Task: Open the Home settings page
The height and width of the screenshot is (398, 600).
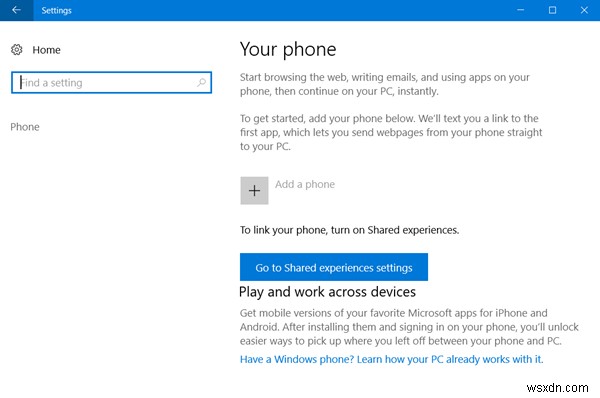Action: (46, 50)
